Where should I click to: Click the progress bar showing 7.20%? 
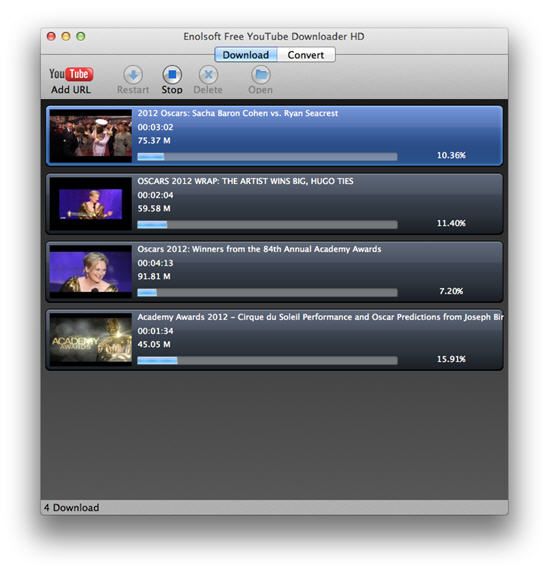coord(267,293)
